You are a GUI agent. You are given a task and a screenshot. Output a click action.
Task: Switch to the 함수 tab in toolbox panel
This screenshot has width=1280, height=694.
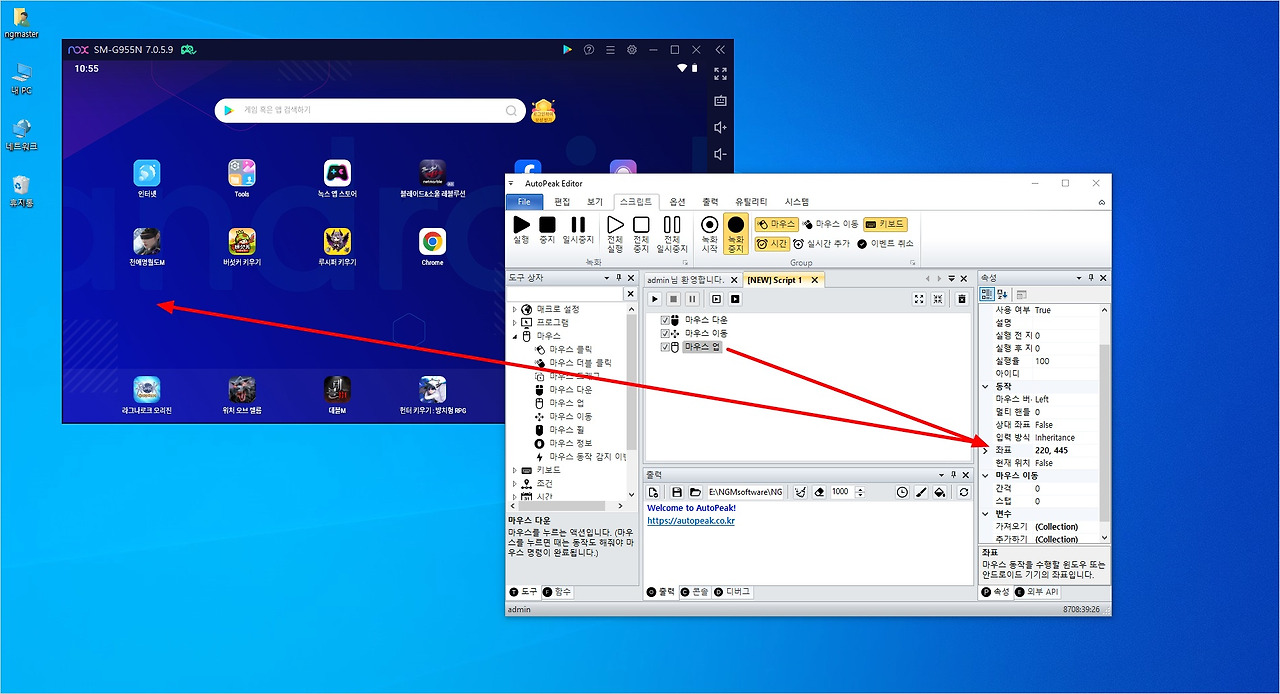pos(557,592)
